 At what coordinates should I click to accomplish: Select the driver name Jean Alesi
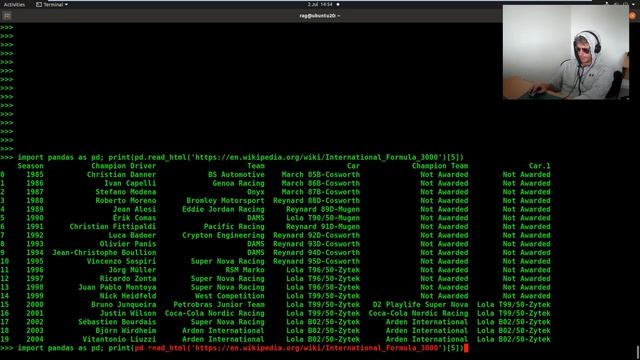[135, 209]
